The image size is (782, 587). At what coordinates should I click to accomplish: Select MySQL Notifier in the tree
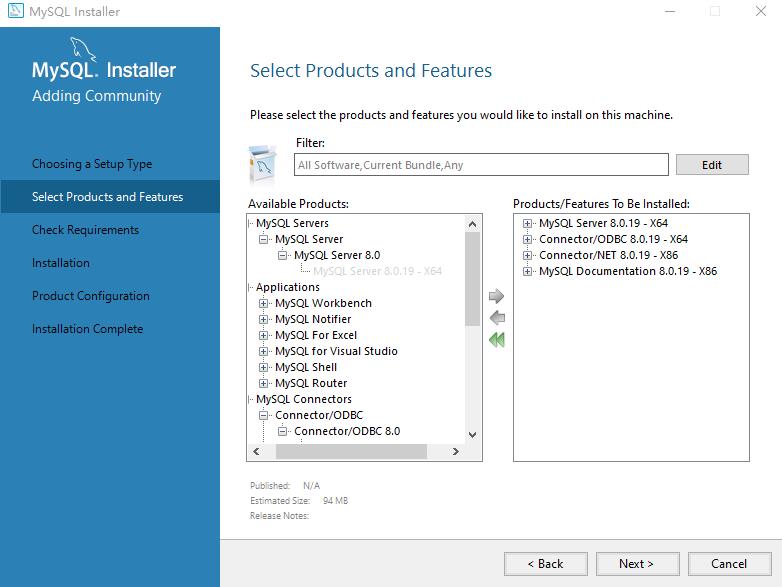313,319
